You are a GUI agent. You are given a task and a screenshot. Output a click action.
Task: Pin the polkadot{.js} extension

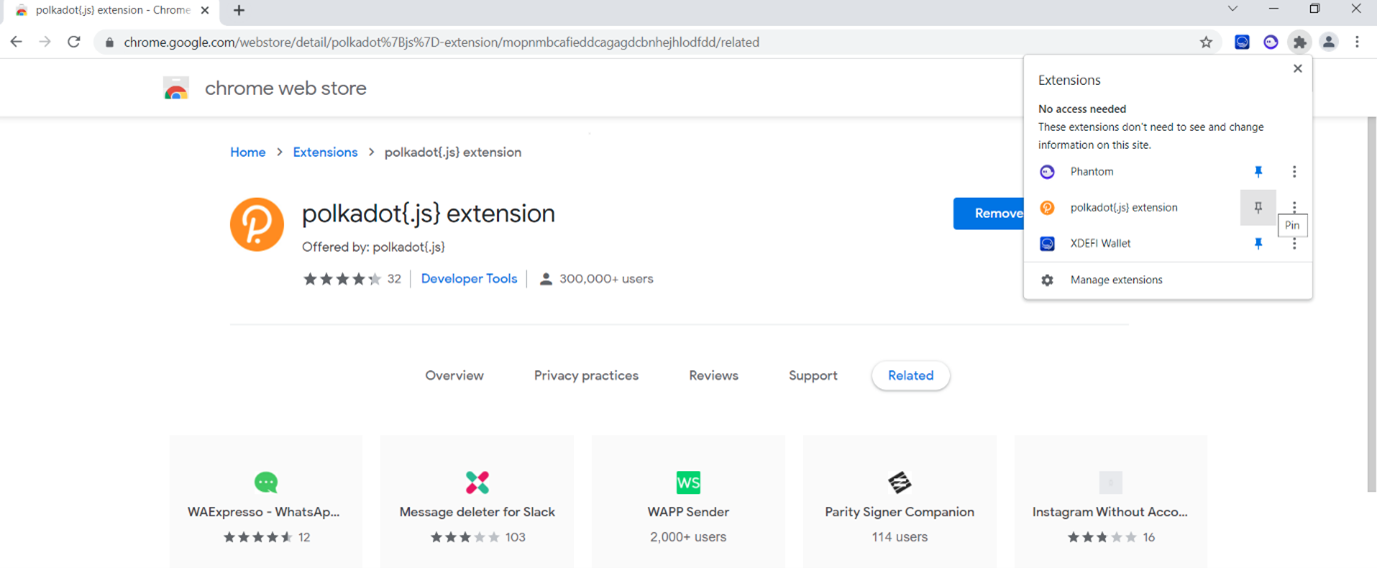(x=1258, y=208)
